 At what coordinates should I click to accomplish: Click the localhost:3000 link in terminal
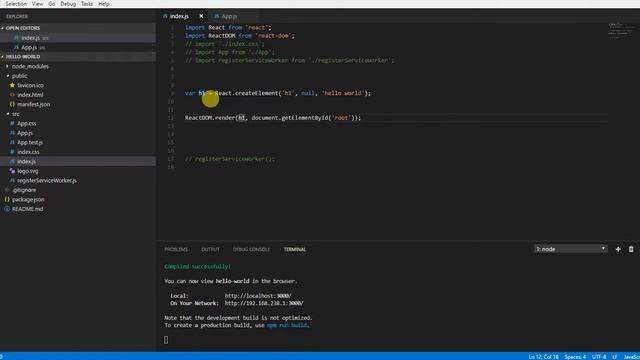point(258,296)
